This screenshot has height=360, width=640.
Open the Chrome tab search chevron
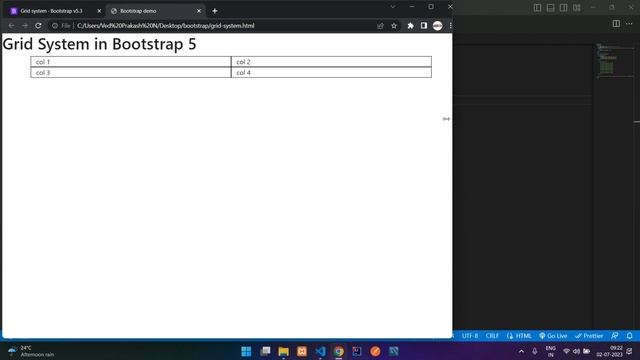393,7
